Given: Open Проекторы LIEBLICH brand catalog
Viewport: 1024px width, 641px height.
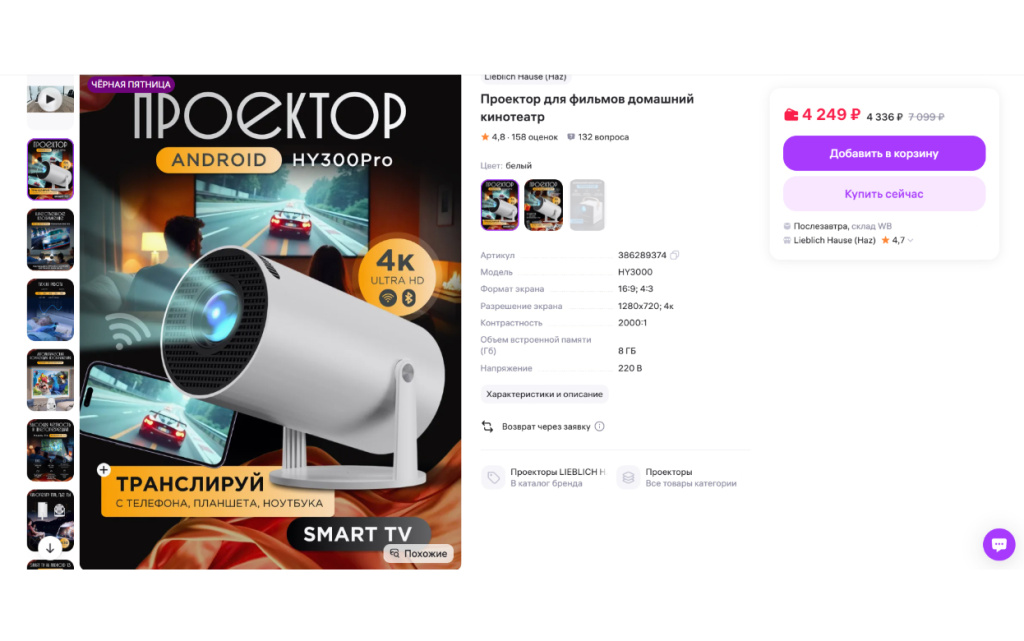Looking at the screenshot, I should (x=544, y=477).
